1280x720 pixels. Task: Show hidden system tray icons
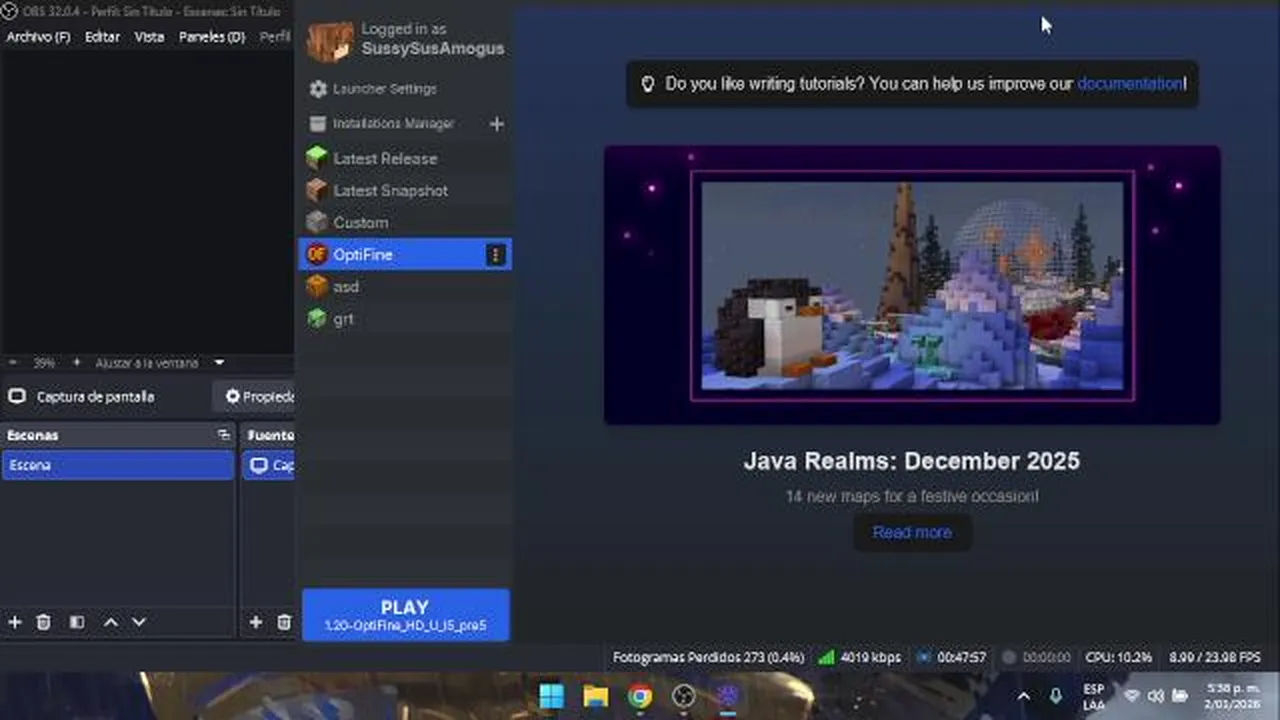1023,696
